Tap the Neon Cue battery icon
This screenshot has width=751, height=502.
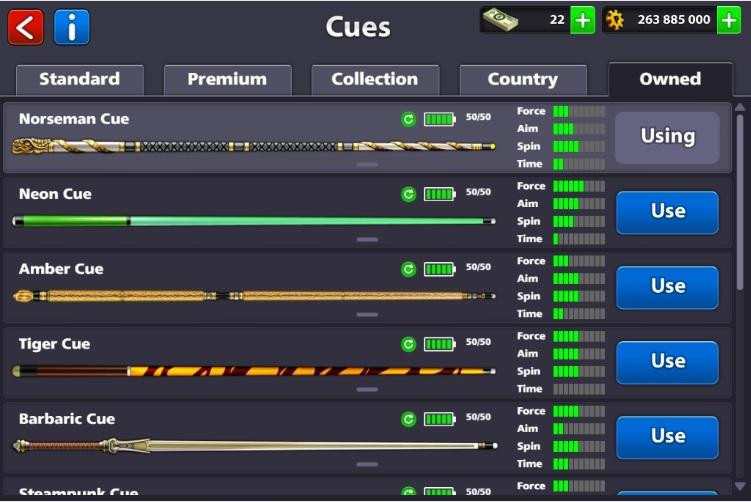coord(440,194)
